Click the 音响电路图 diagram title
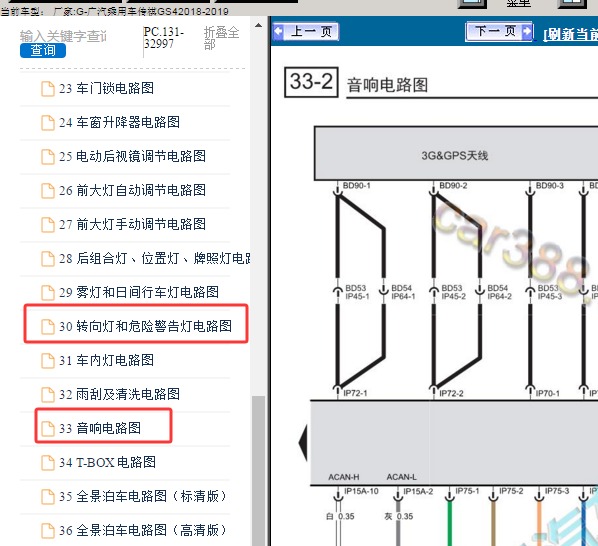Viewport: 598px width, 546px height. [387, 85]
